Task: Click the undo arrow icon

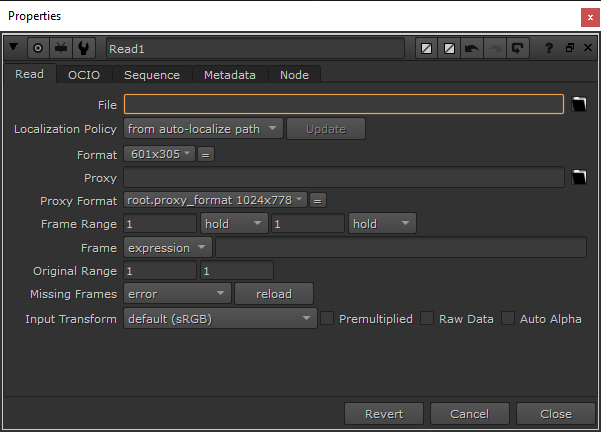Action: click(472, 48)
